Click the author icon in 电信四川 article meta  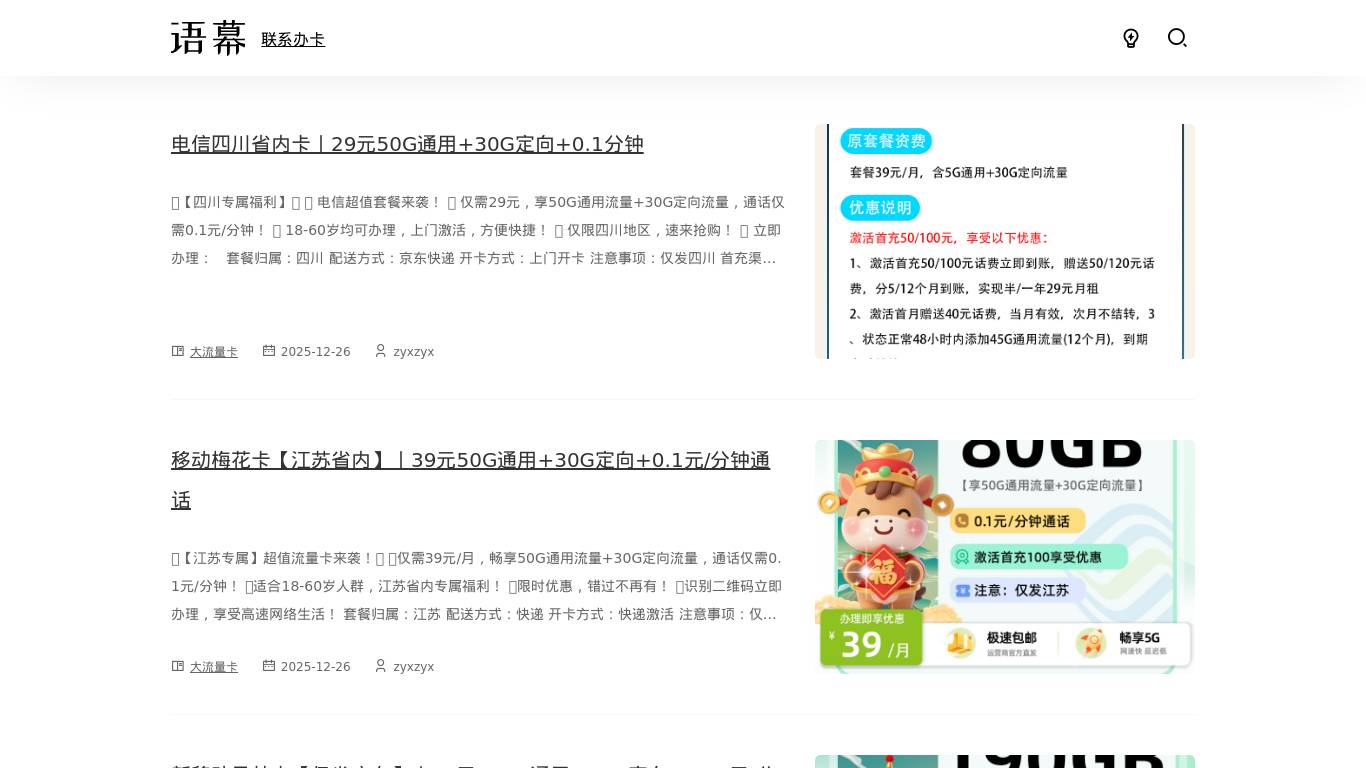[x=381, y=351]
